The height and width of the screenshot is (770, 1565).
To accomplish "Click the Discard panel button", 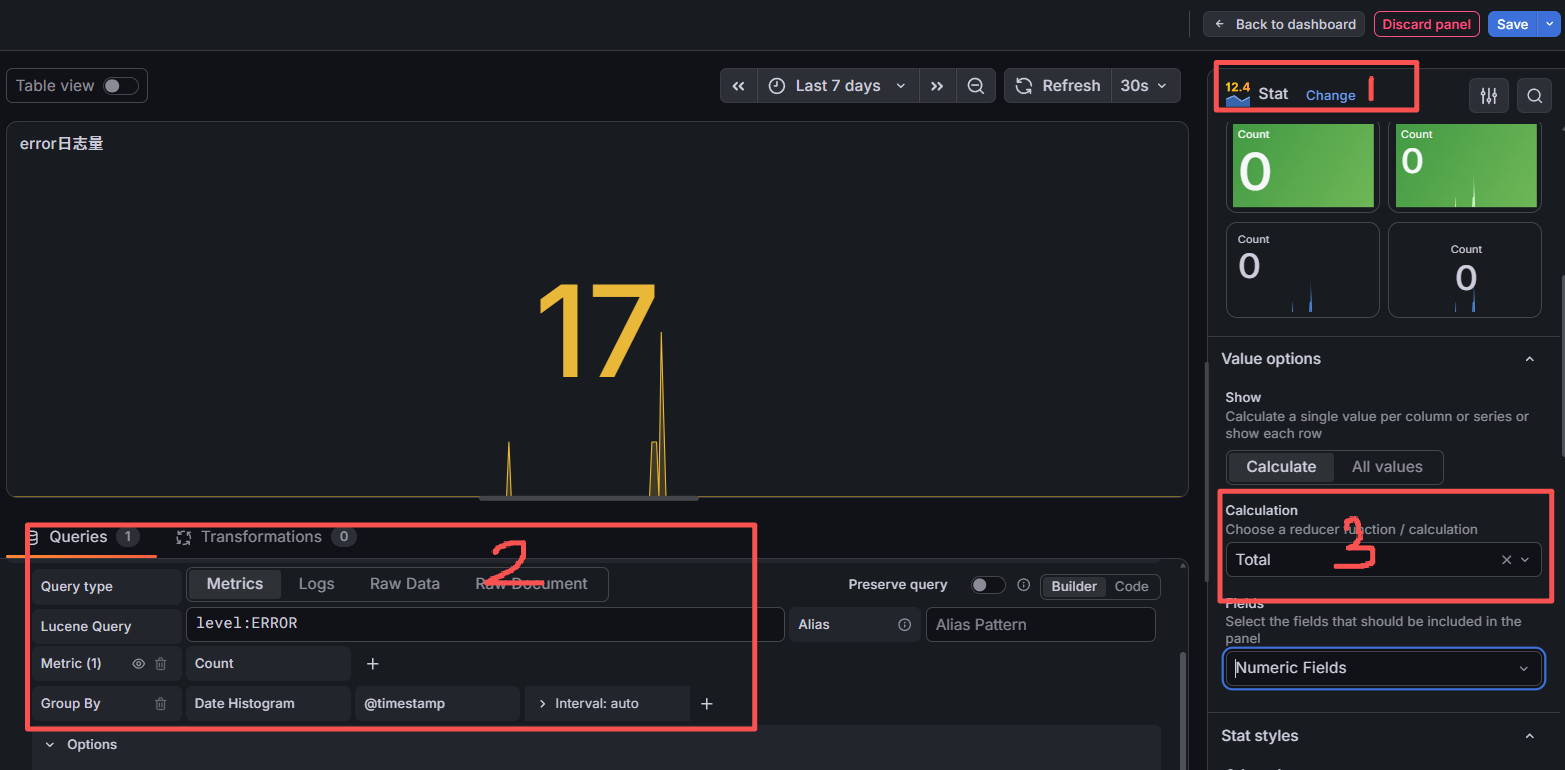I will click(1426, 24).
